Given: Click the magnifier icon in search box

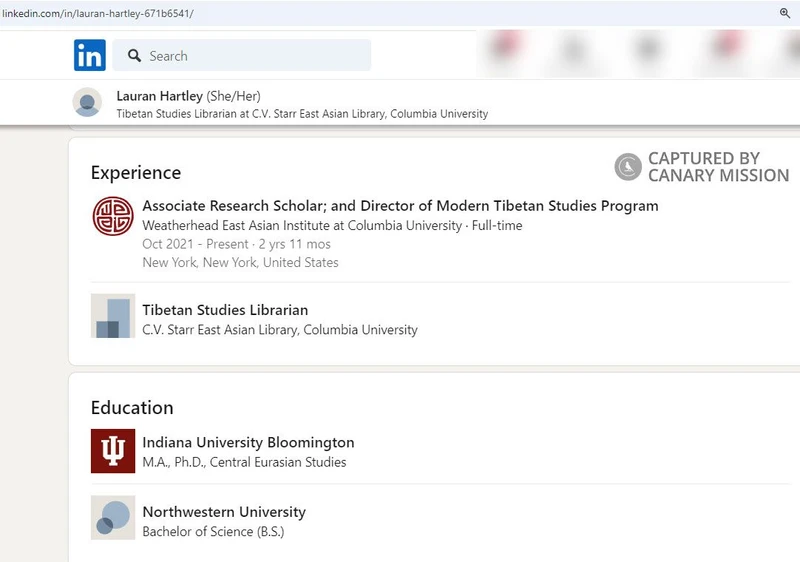Looking at the screenshot, I should click(x=134, y=56).
